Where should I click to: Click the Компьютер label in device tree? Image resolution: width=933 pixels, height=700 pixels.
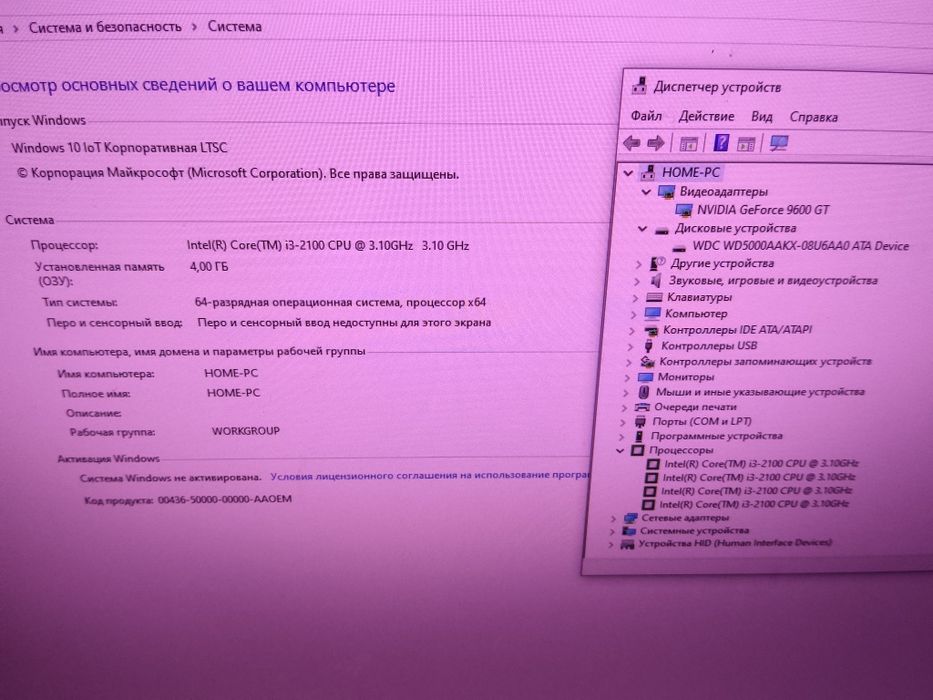(696, 314)
